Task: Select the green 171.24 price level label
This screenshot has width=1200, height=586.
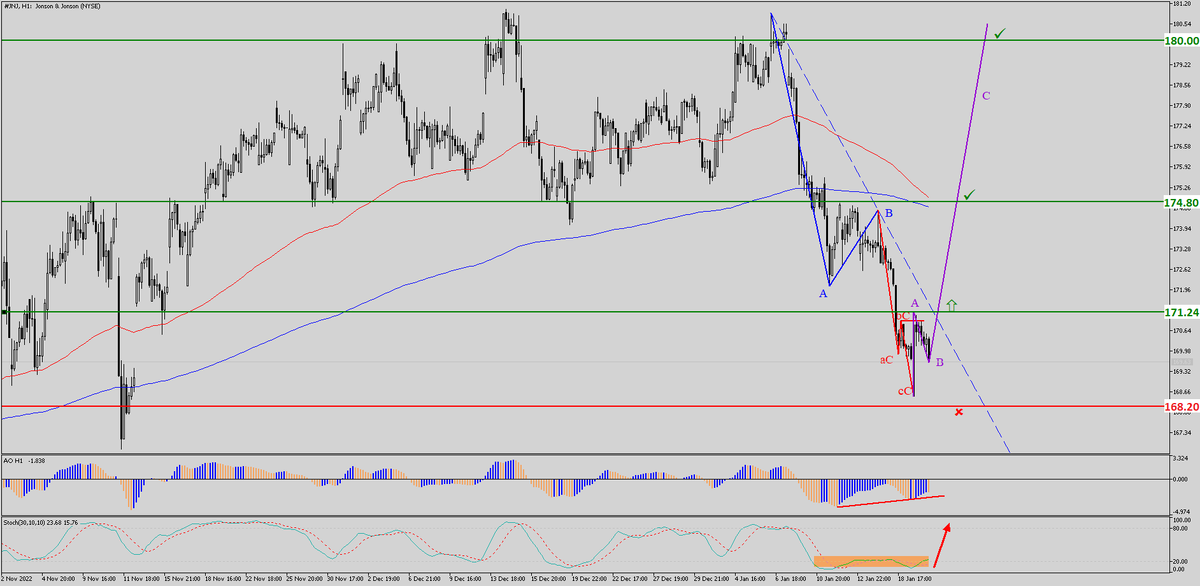Action: 1181,312
